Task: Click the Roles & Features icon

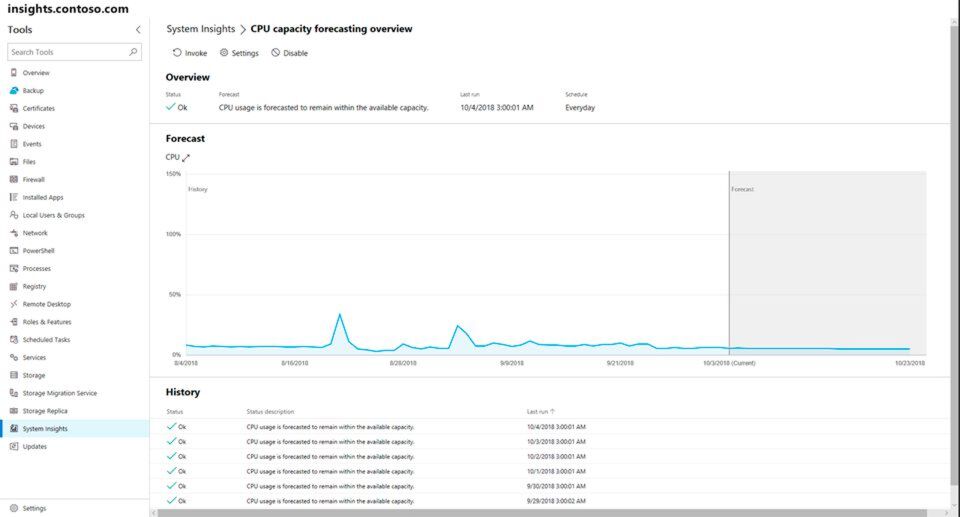Action: [x=13, y=321]
